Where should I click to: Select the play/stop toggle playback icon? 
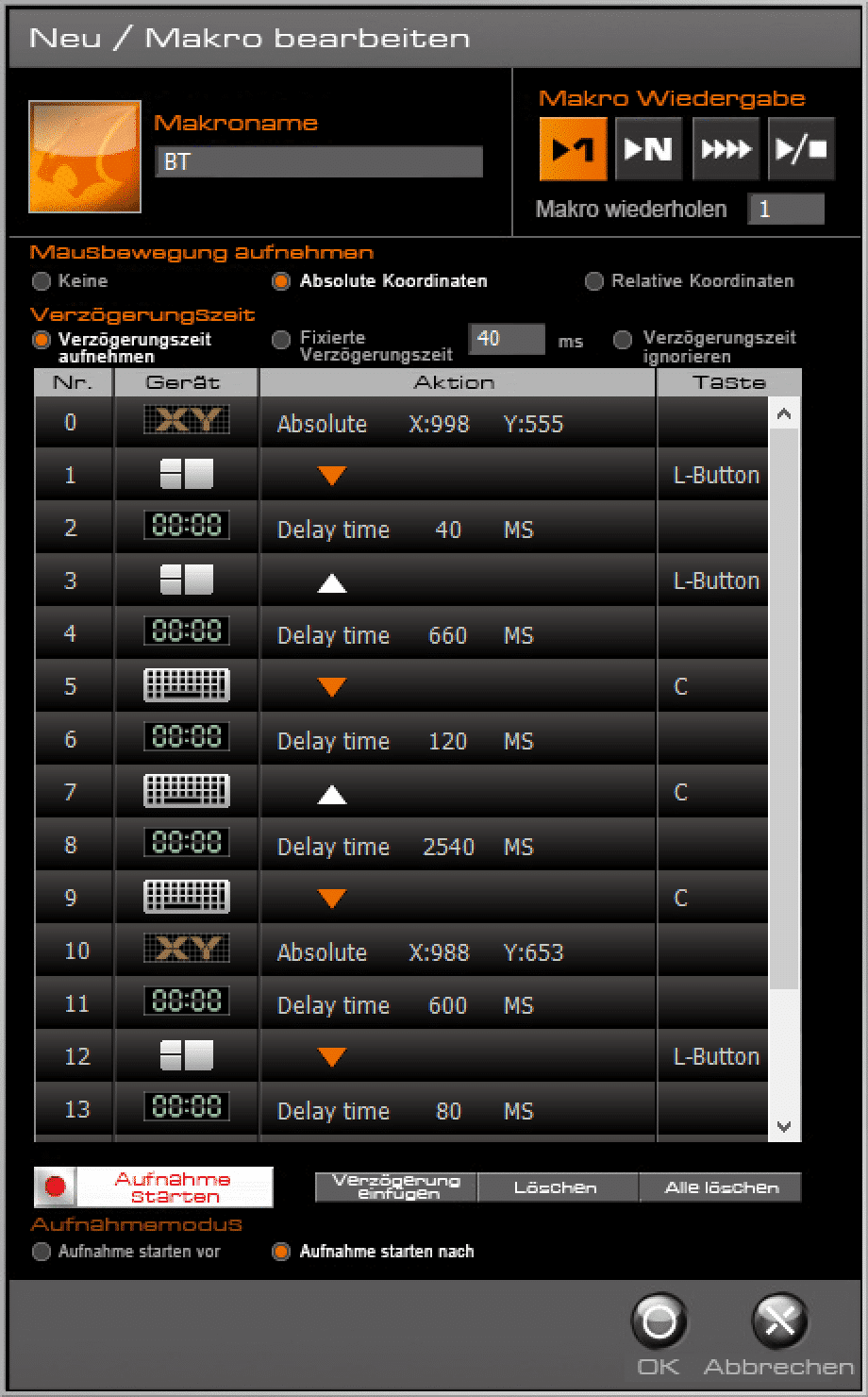pyautogui.click(x=801, y=149)
